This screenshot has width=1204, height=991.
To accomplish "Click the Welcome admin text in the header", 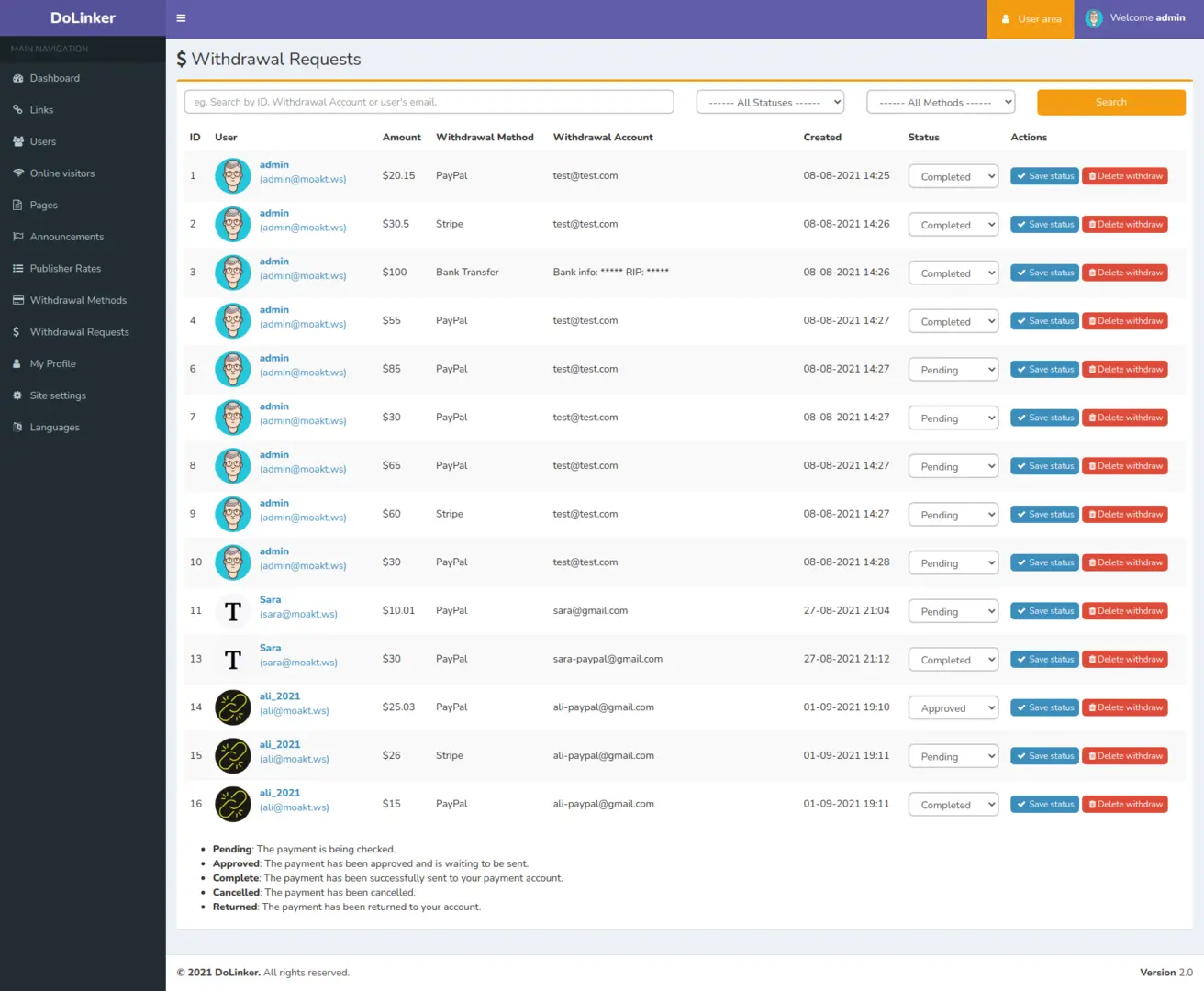I will pyautogui.click(x=1148, y=17).
